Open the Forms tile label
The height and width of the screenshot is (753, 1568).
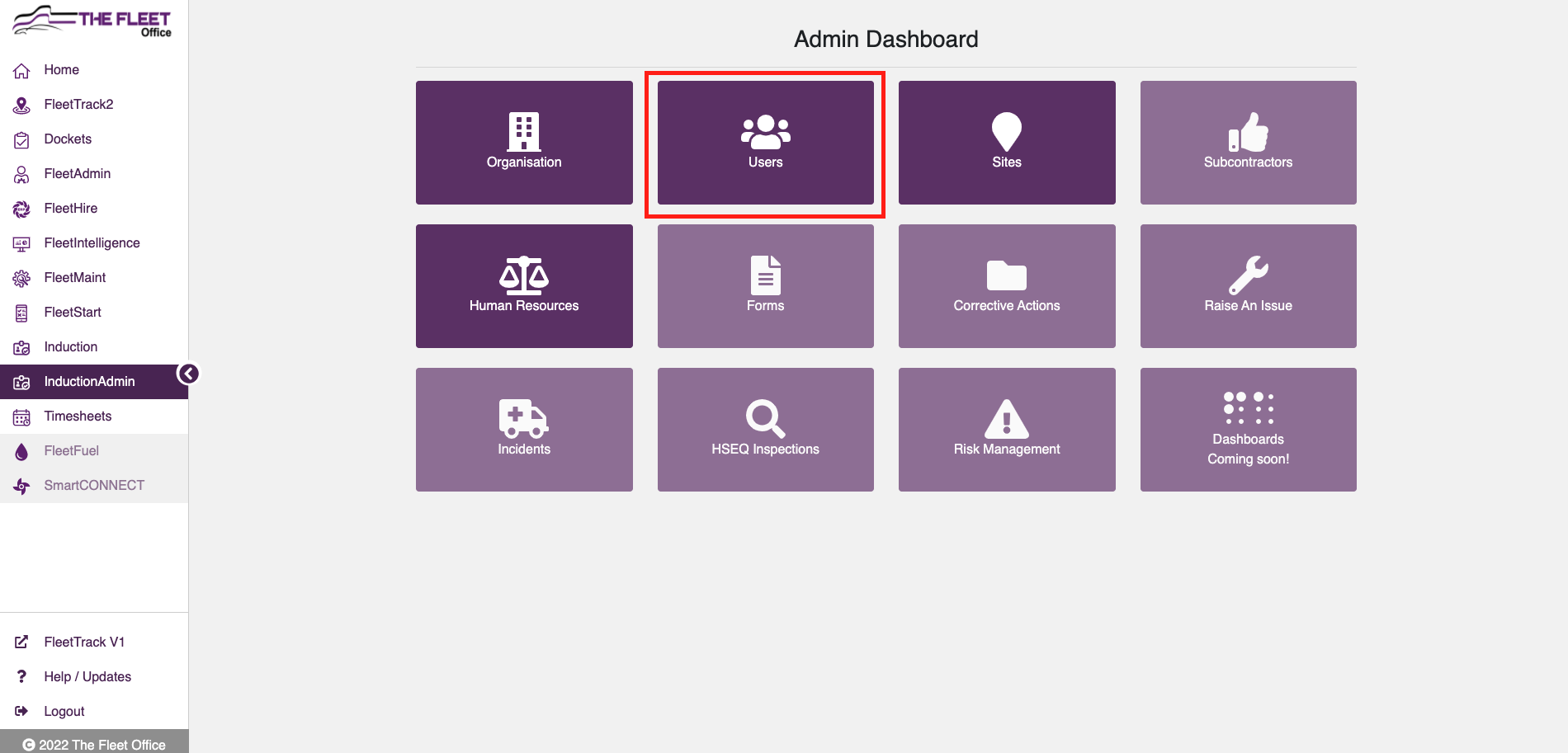[766, 306]
